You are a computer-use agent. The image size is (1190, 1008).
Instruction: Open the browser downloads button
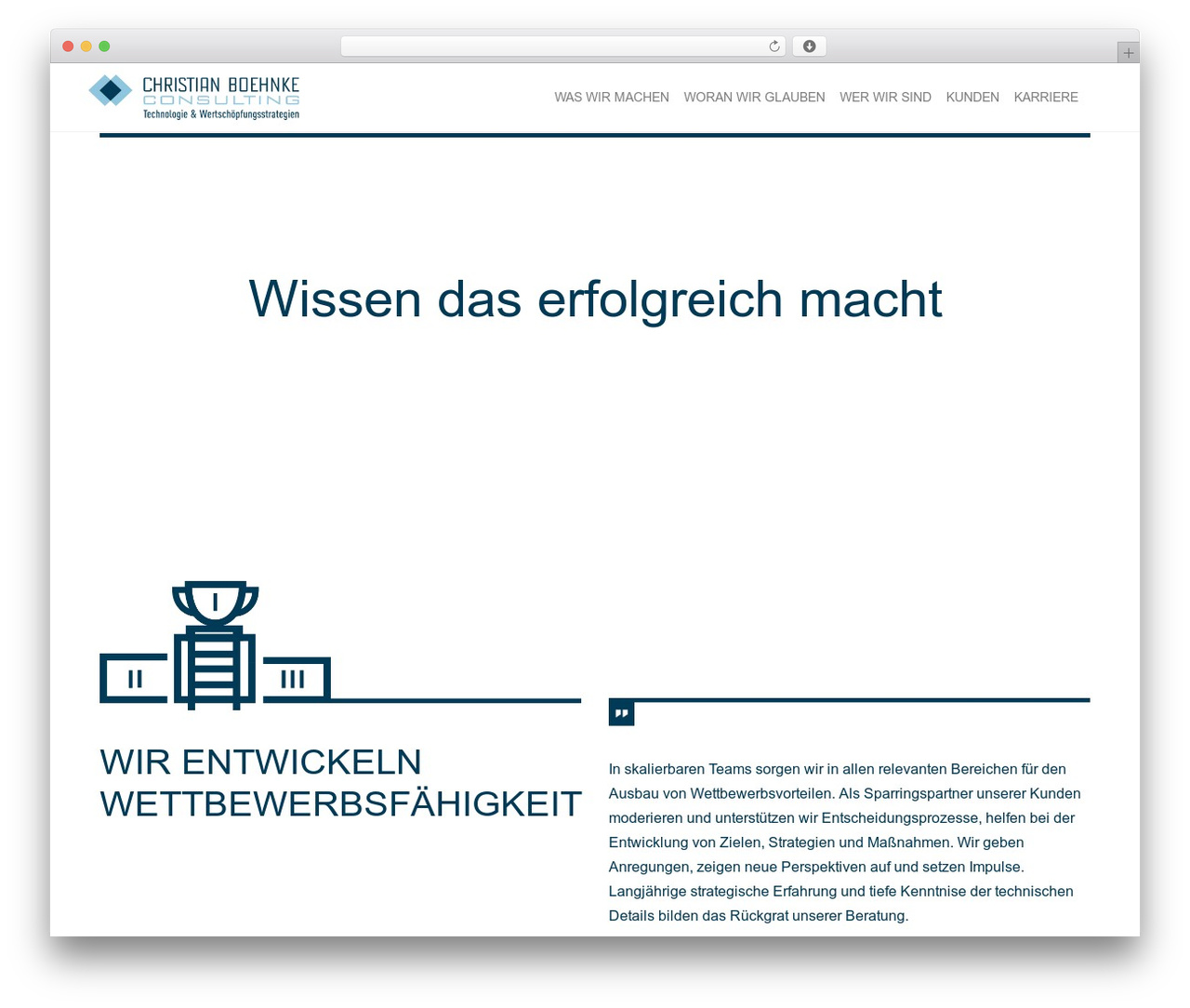click(809, 46)
